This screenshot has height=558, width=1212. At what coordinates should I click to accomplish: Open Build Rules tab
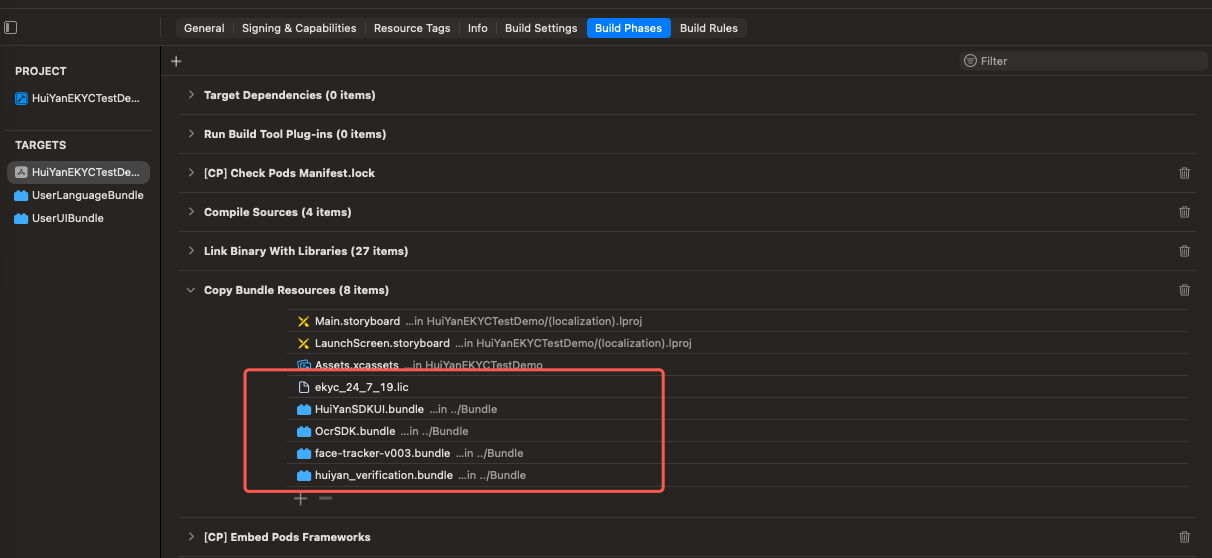(x=709, y=28)
